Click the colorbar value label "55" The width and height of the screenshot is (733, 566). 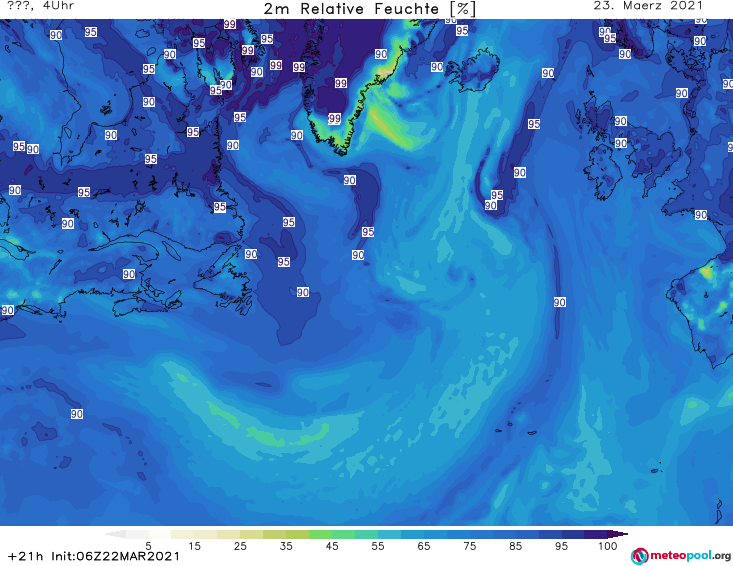(378, 546)
